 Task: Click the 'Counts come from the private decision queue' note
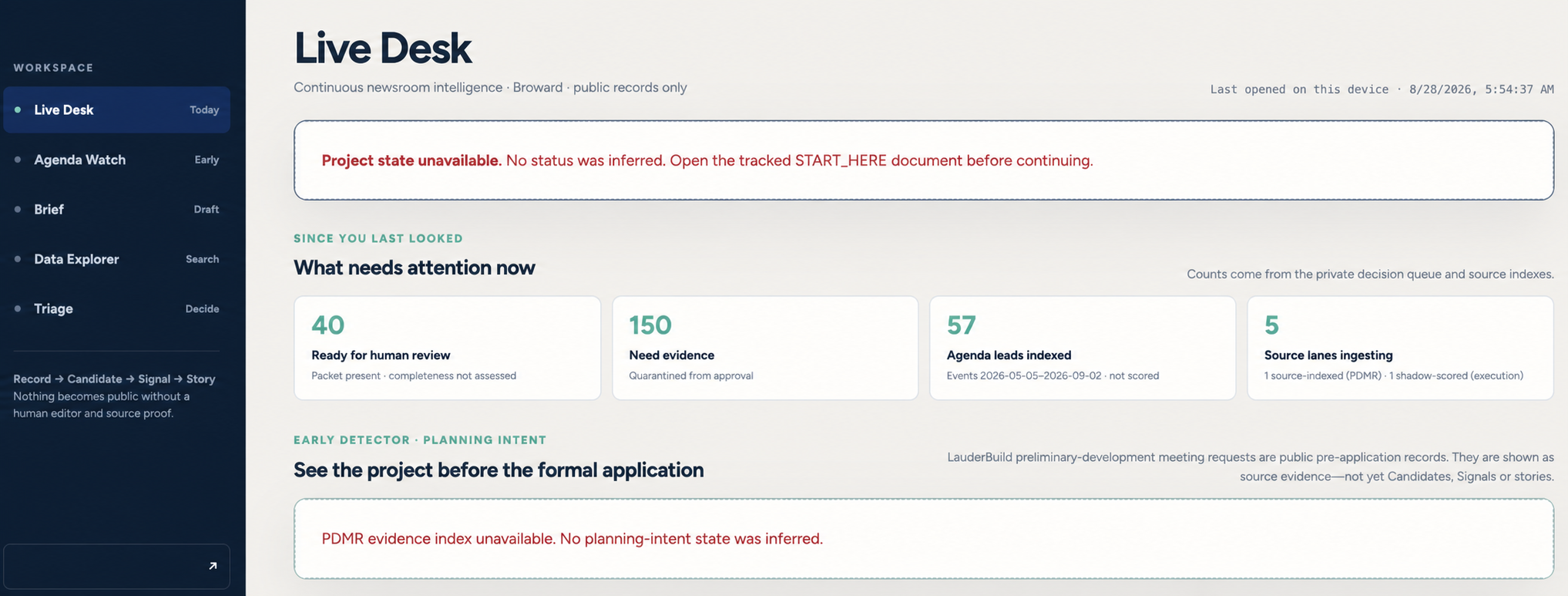(1370, 274)
